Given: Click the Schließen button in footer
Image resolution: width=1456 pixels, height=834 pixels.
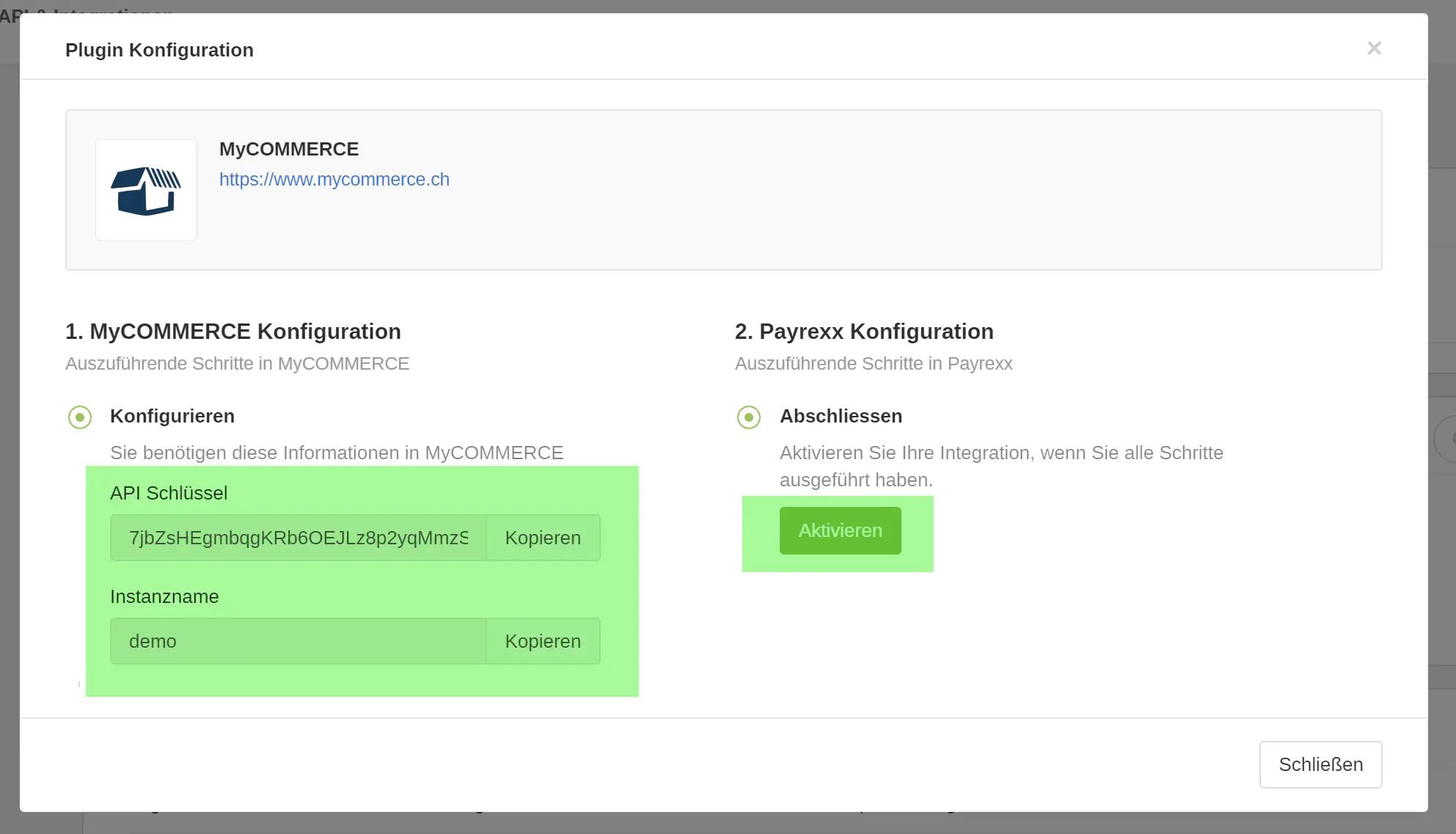Looking at the screenshot, I should pos(1320,764).
